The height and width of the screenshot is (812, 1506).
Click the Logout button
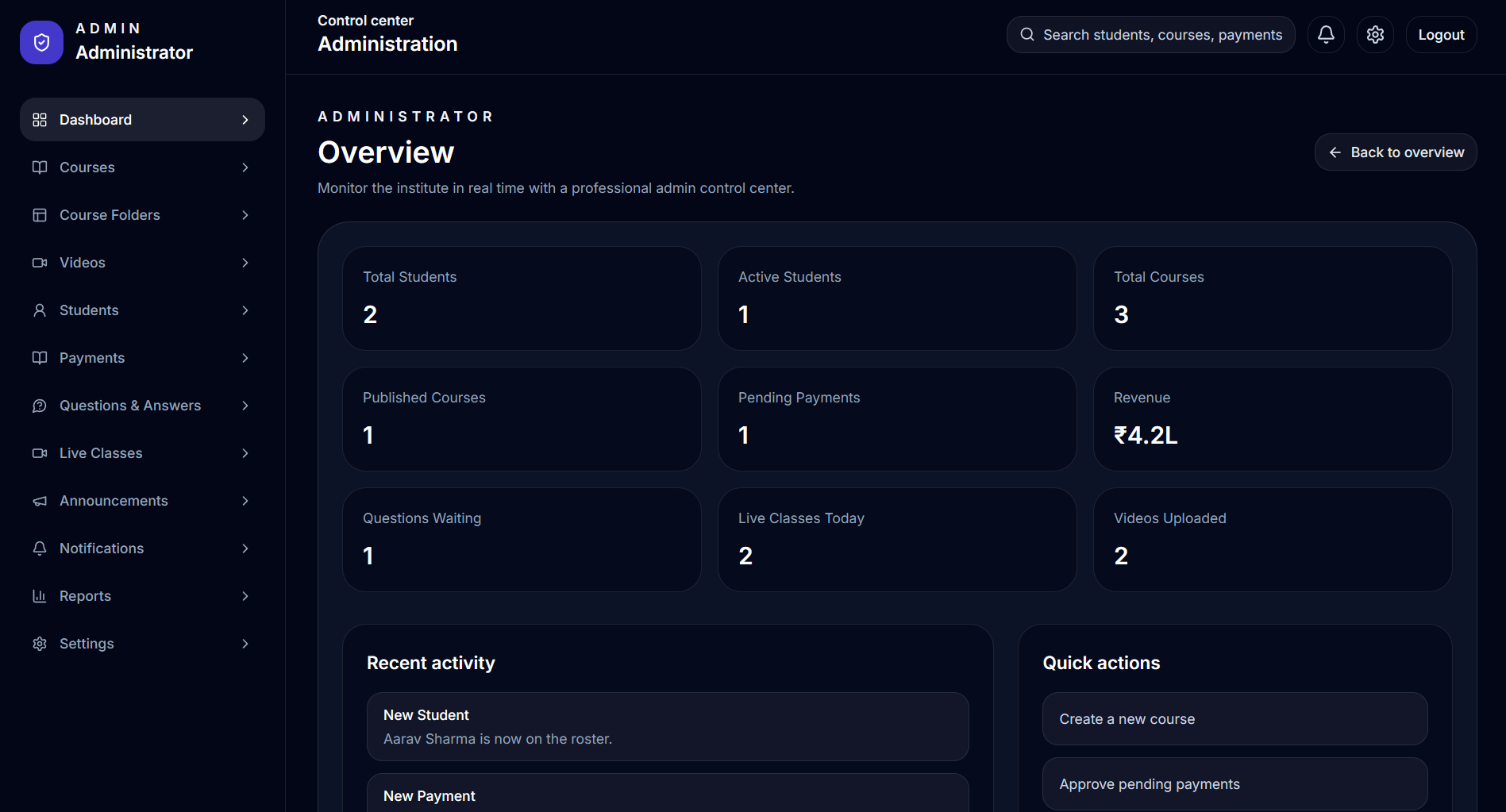point(1441,34)
